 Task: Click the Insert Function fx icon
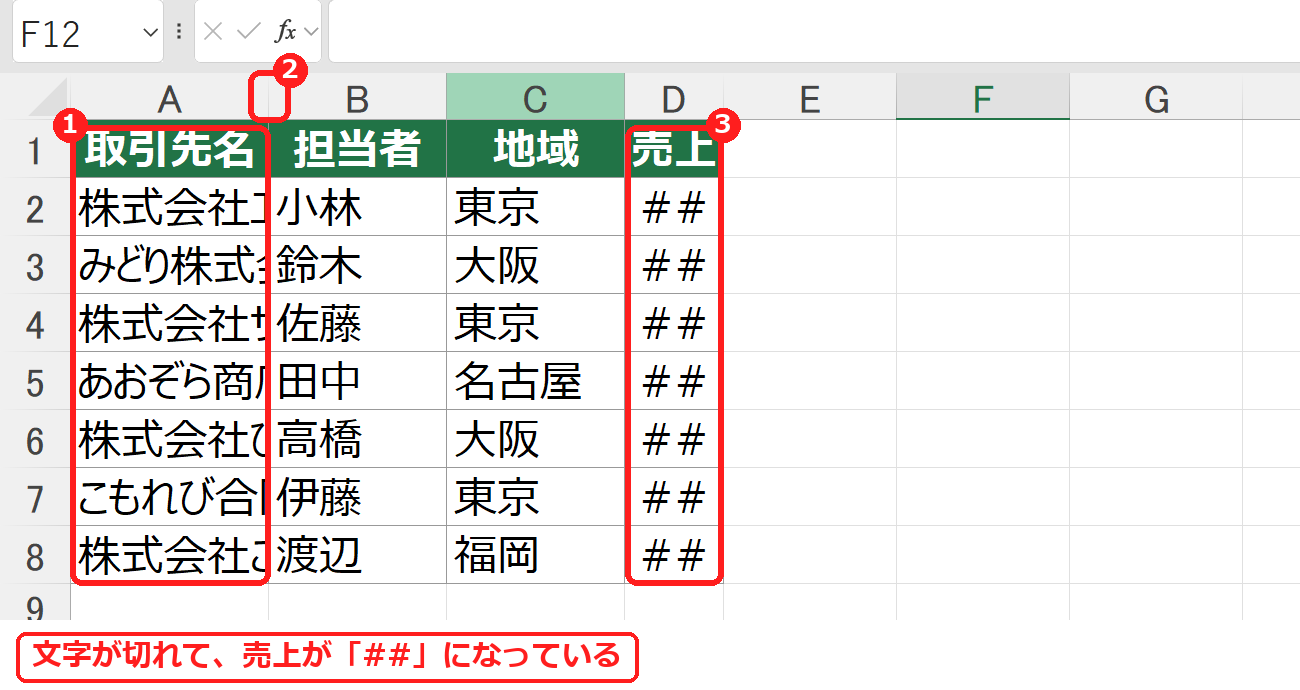286,32
